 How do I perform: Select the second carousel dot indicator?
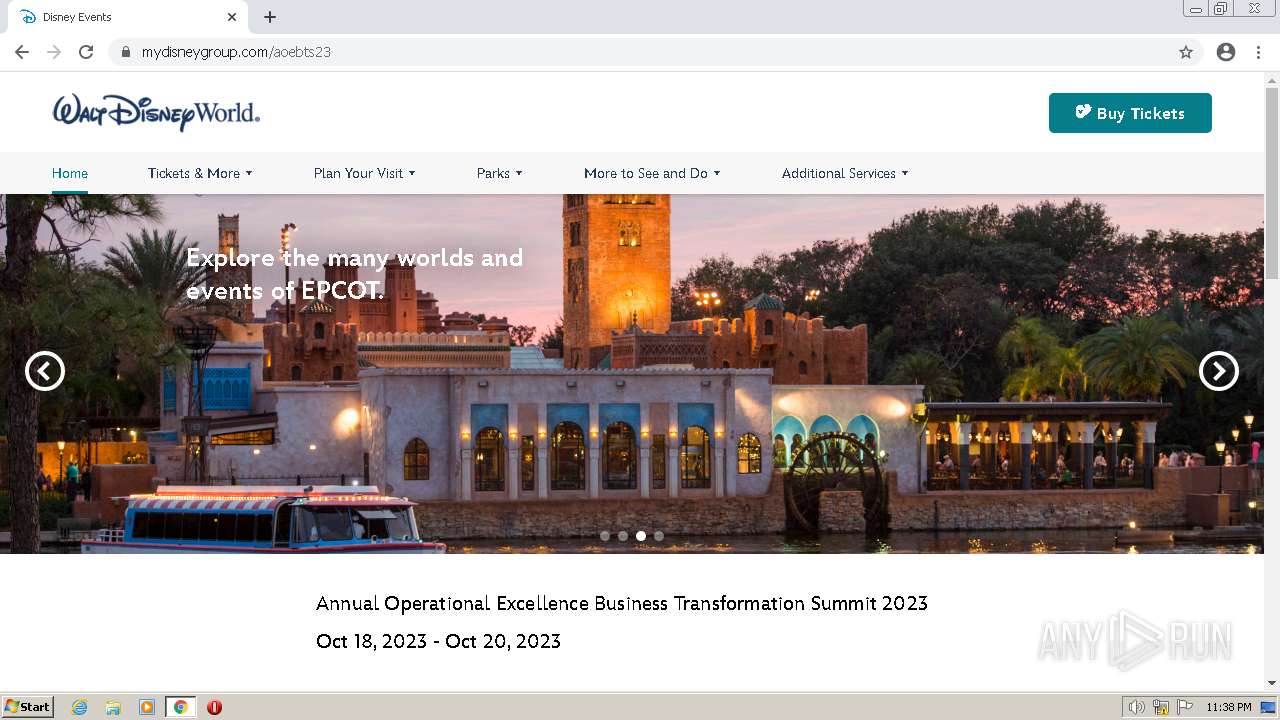click(623, 536)
